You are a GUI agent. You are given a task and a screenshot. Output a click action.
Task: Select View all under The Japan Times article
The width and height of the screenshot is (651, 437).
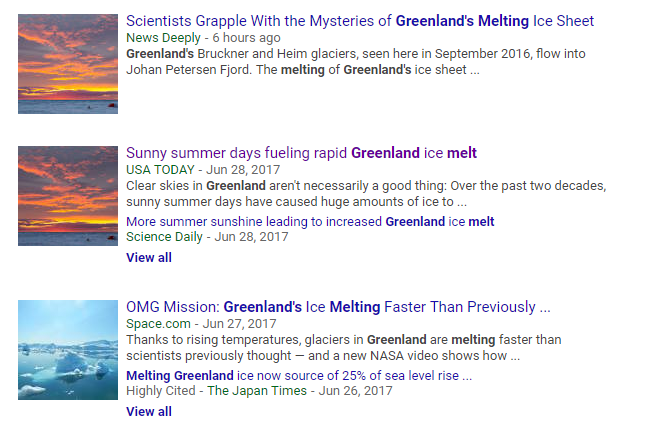[x=149, y=411]
